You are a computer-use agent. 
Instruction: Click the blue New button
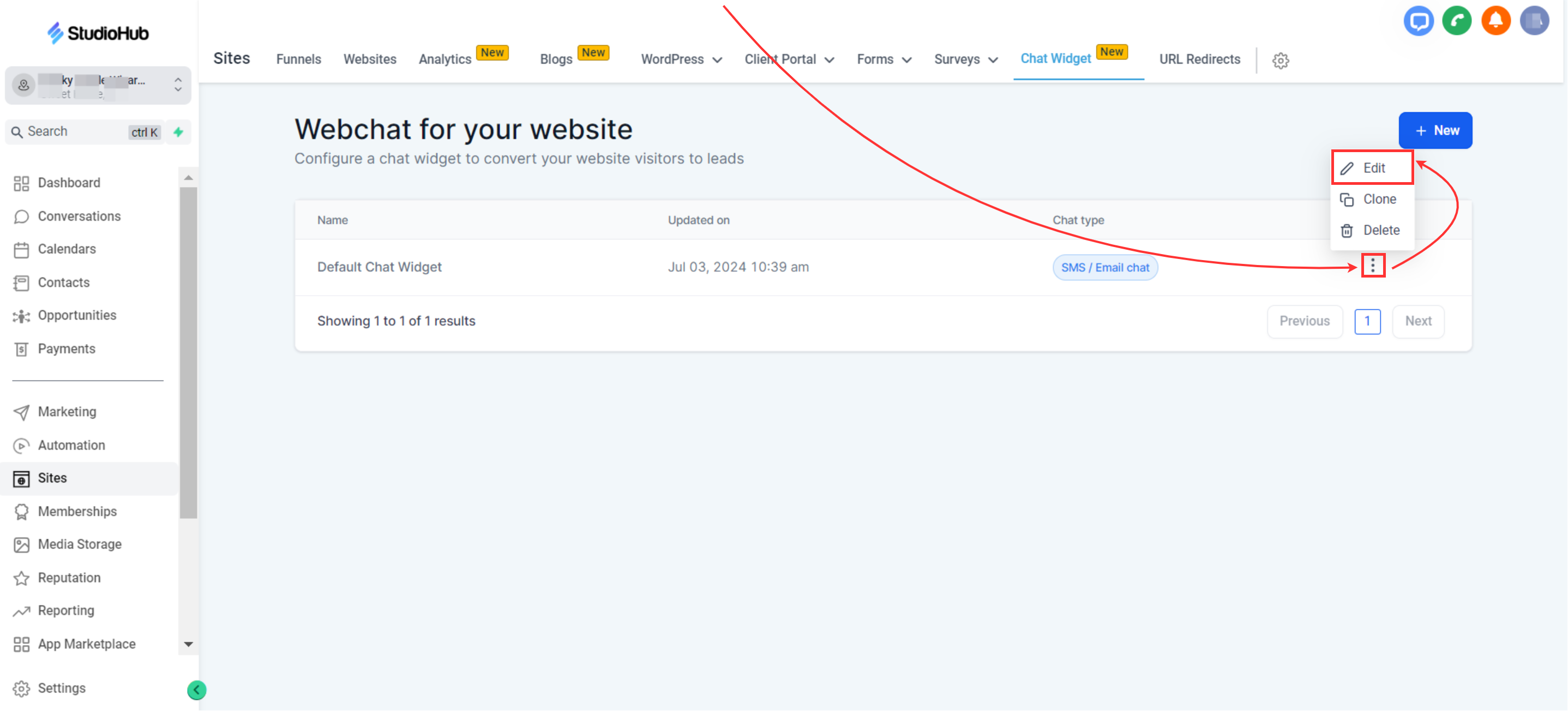pos(1435,130)
